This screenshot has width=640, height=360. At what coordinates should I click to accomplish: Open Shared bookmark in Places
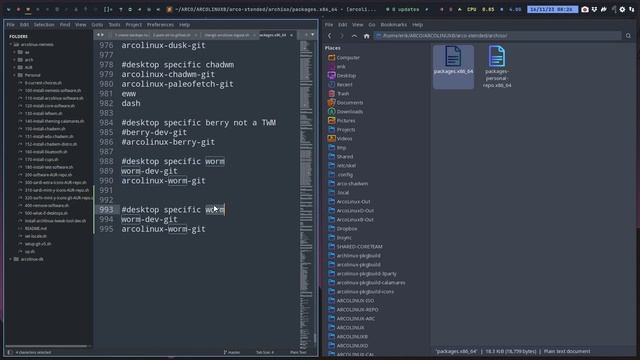[344, 156]
